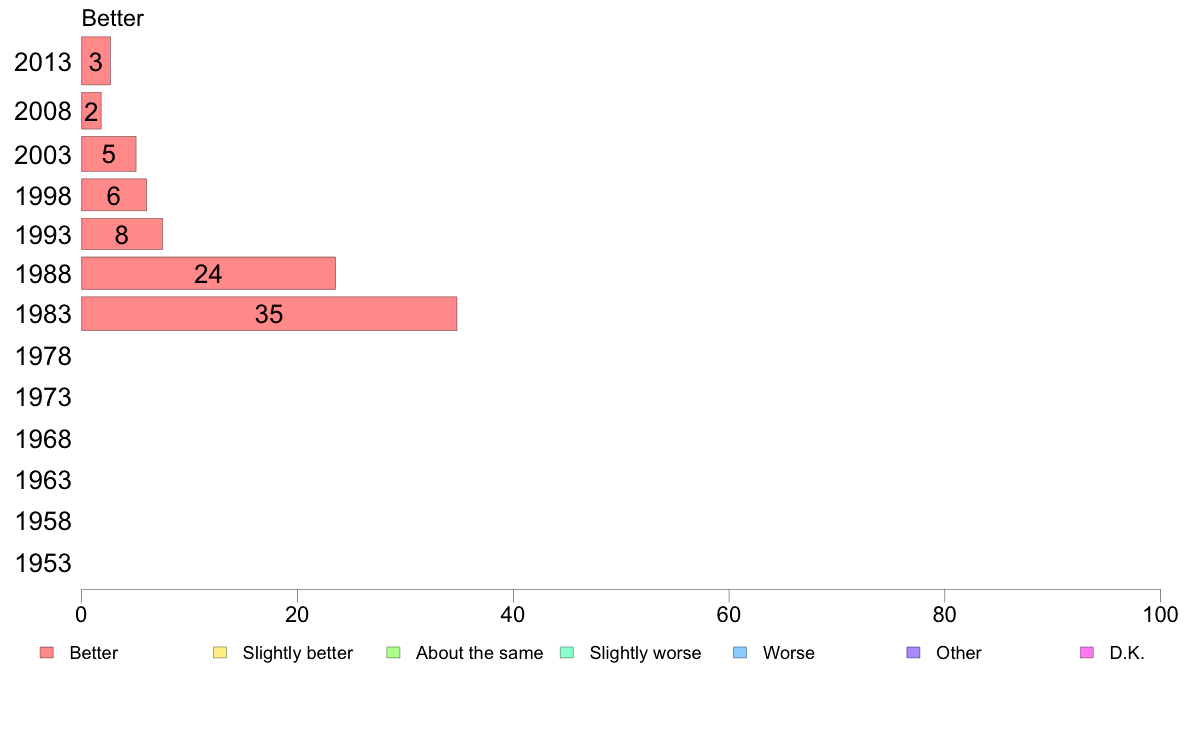Viewport: 1188px width, 736px height.
Task: Click the Better title above chart
Action: [112, 18]
